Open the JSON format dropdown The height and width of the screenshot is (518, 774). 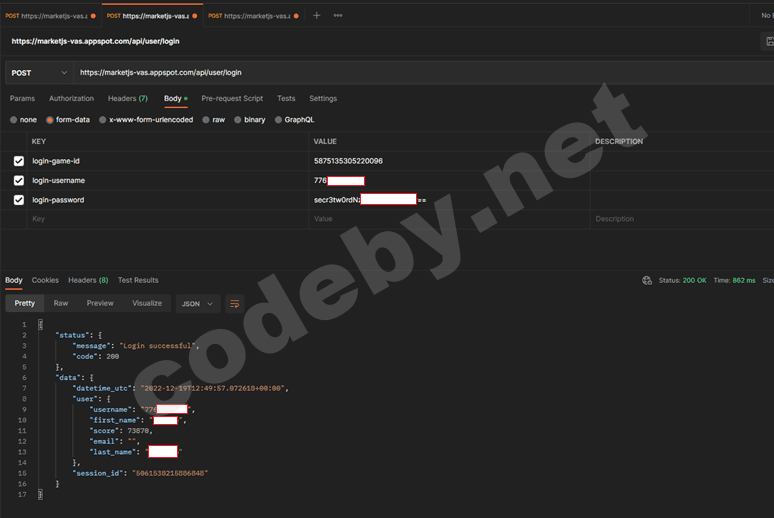[197, 304]
